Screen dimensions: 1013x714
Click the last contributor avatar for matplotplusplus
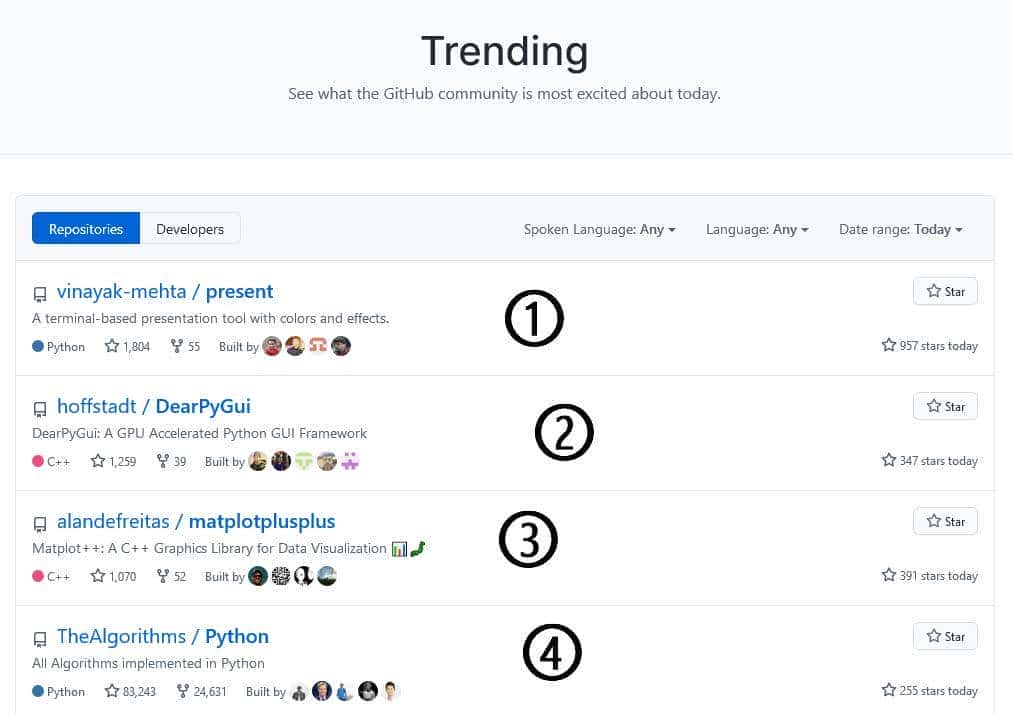point(327,576)
